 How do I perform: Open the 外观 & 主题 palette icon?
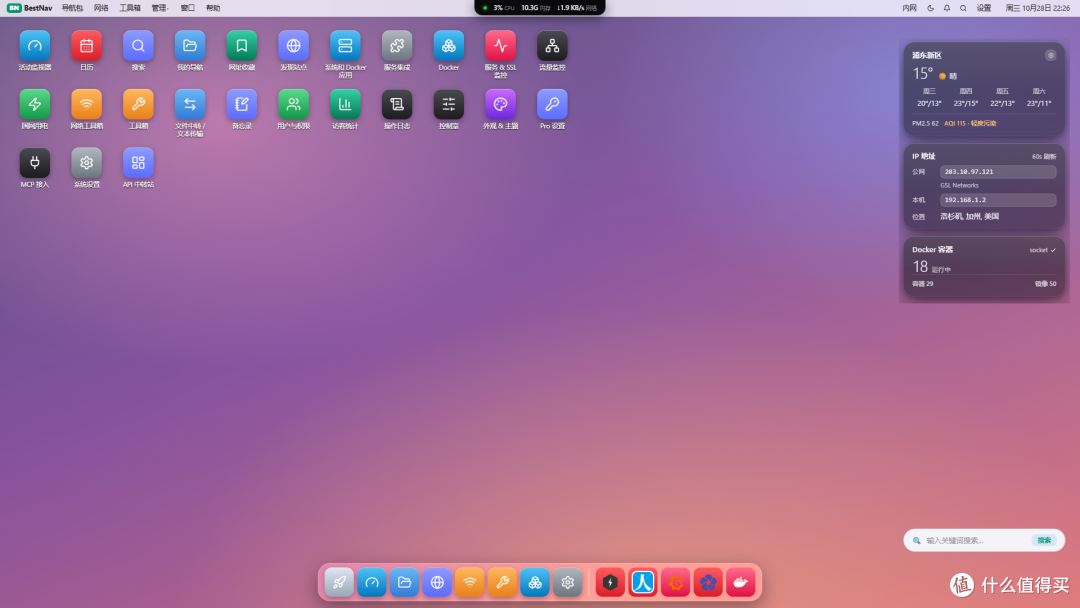click(x=501, y=105)
